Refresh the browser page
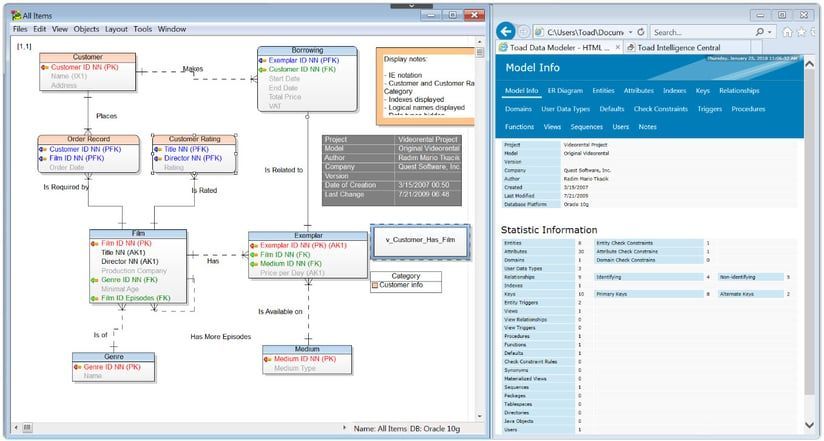The image size is (824, 441). tap(641, 32)
